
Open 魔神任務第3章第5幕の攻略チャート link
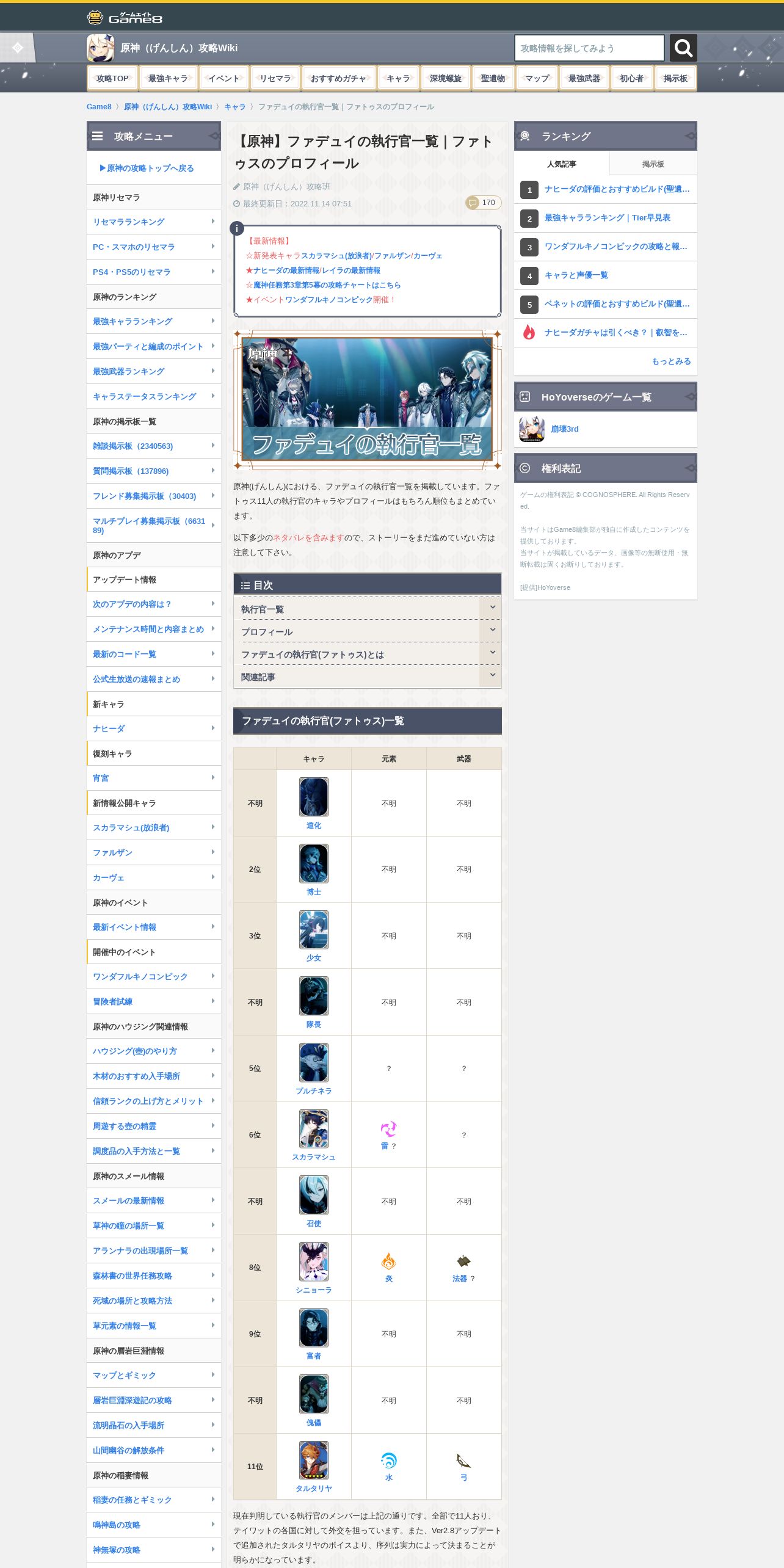pos(327,285)
